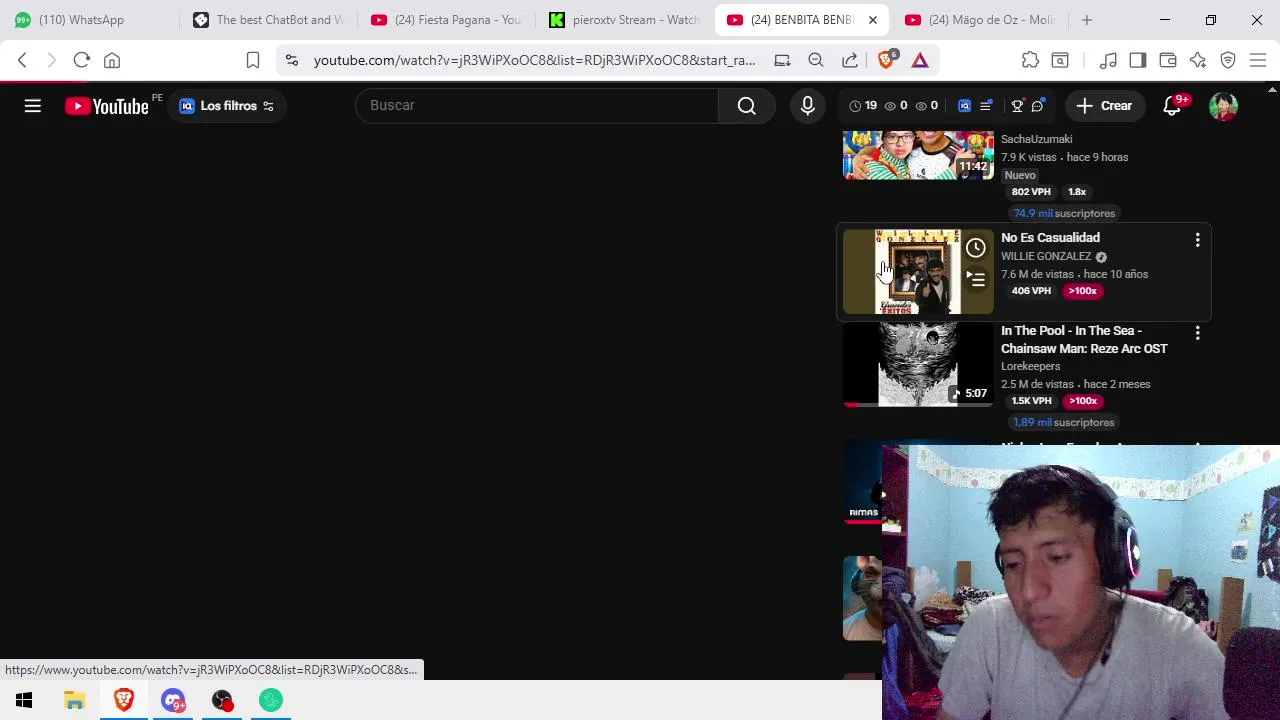The height and width of the screenshot is (720, 1280).
Task: Click the 74.9 mil suscriptores label
Action: (1064, 213)
